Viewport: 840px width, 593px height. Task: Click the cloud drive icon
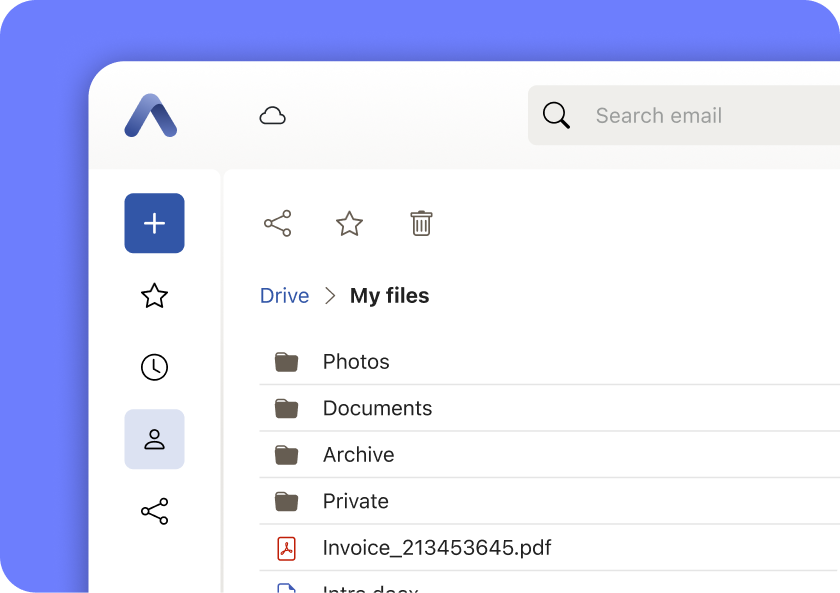pos(272,116)
